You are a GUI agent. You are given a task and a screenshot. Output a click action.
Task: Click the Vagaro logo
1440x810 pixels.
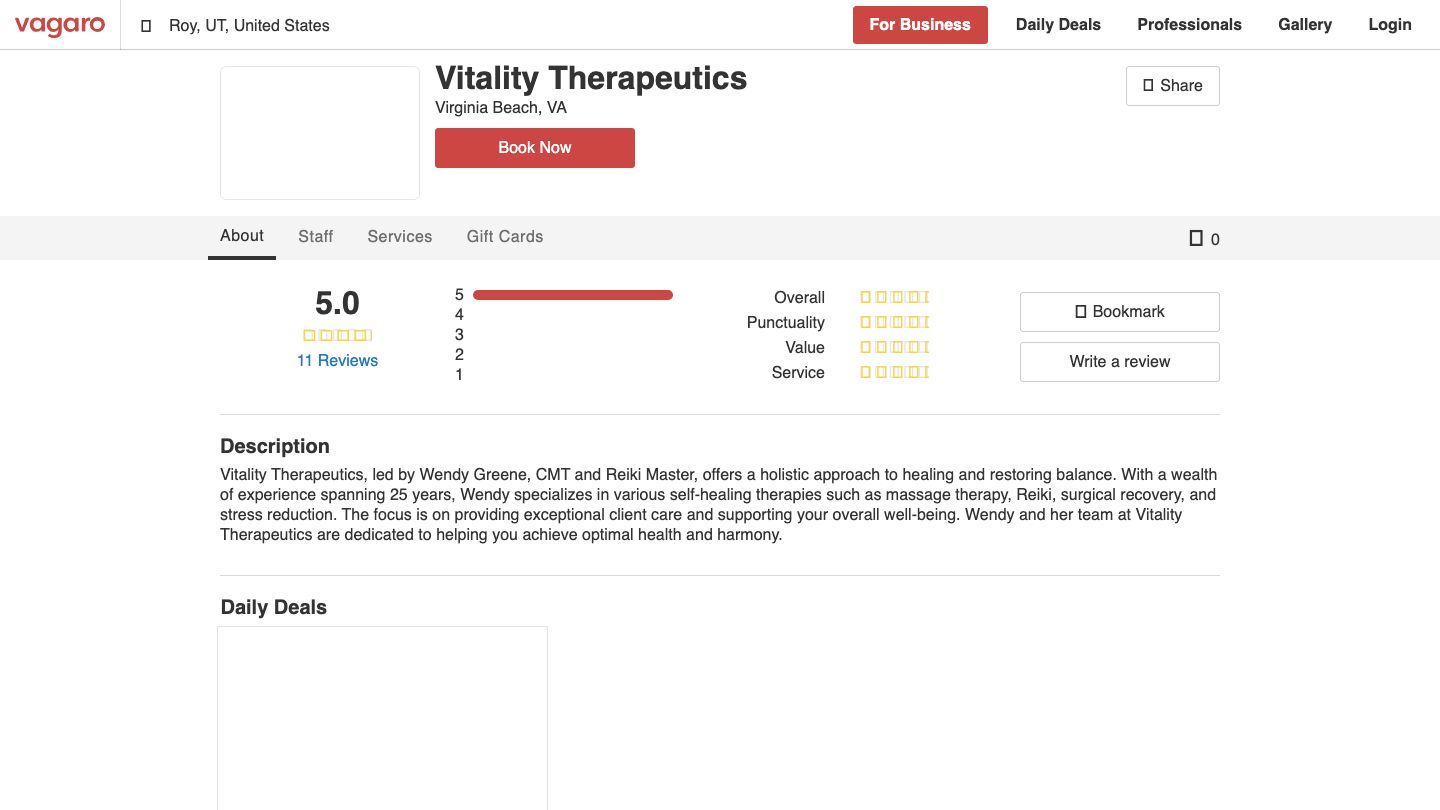[60, 26]
